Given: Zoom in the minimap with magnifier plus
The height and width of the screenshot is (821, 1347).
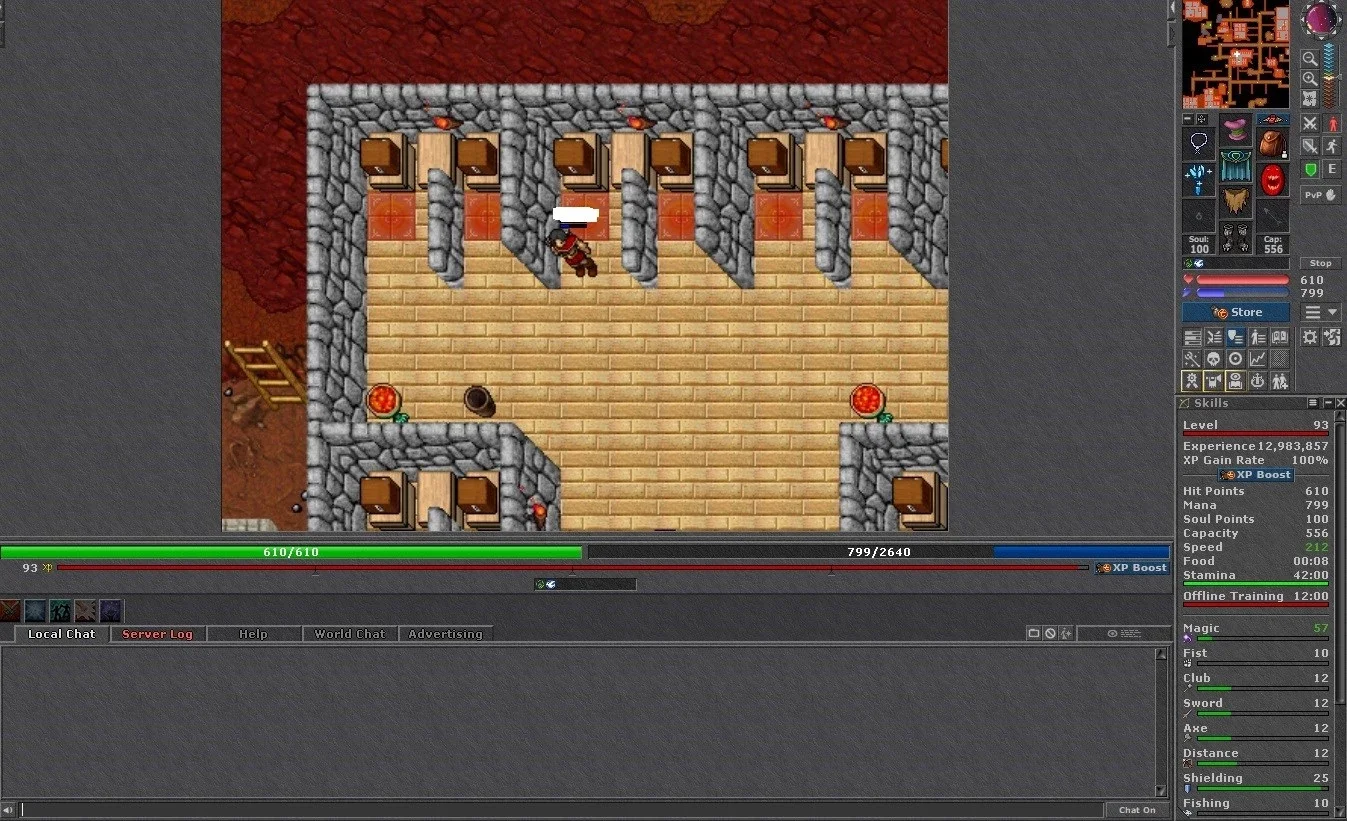Looking at the screenshot, I should [x=1309, y=78].
